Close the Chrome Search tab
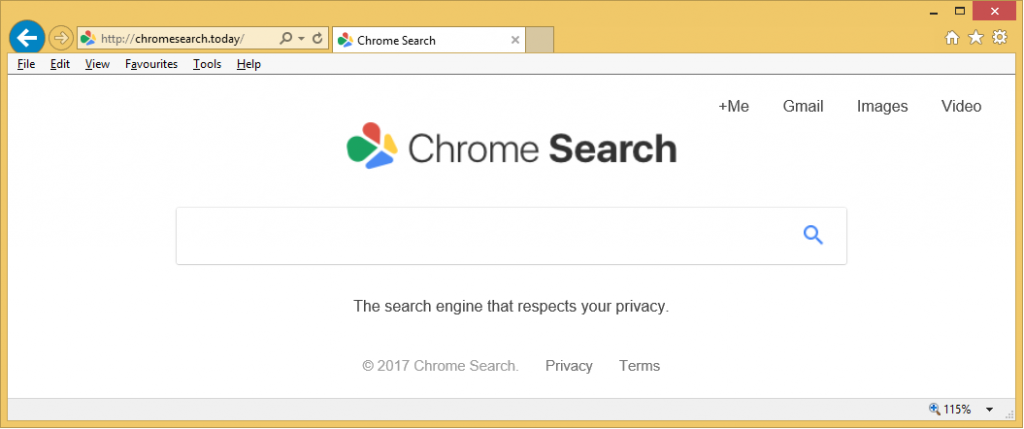 point(515,41)
